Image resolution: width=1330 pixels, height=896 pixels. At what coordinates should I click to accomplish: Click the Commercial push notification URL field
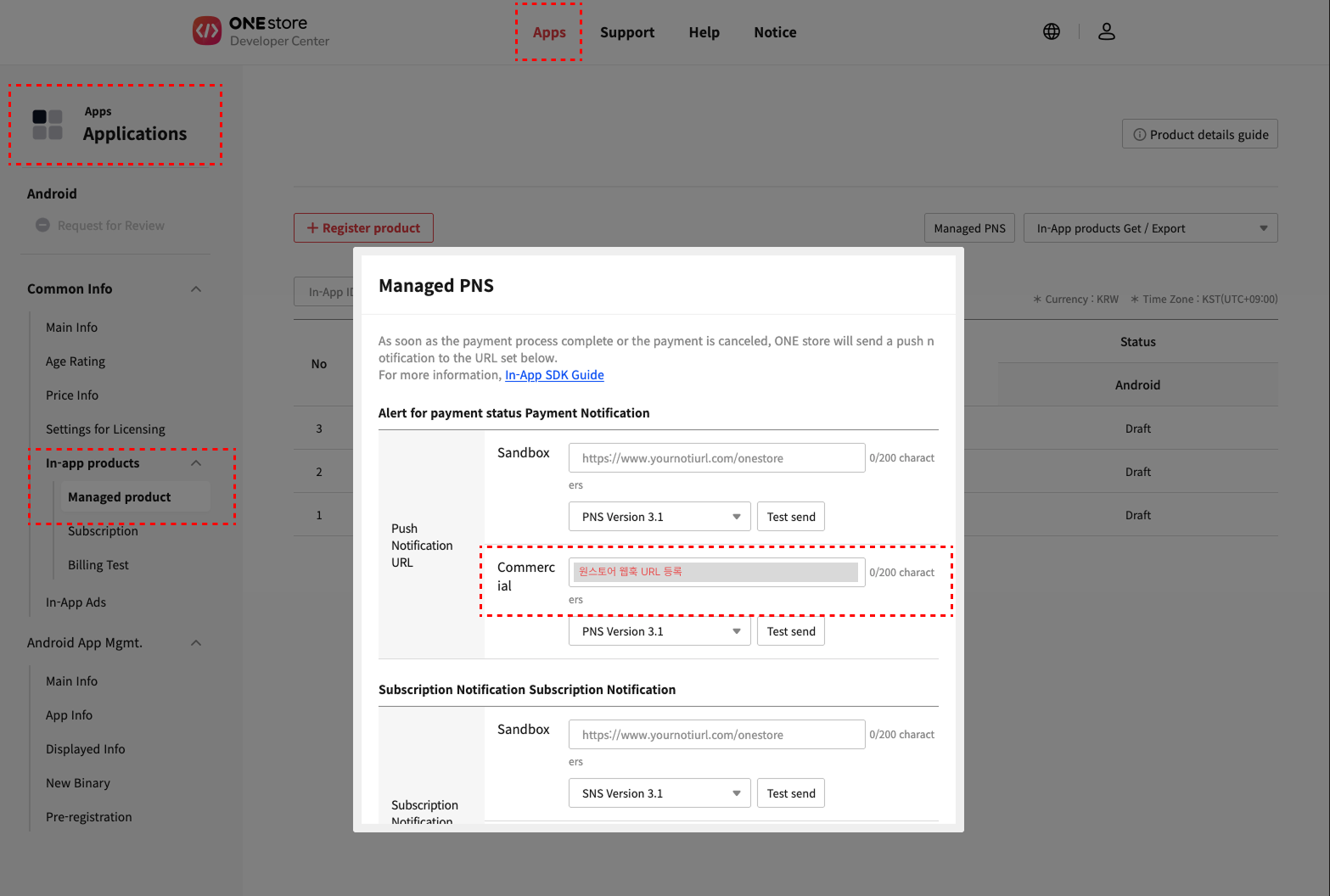(x=716, y=572)
